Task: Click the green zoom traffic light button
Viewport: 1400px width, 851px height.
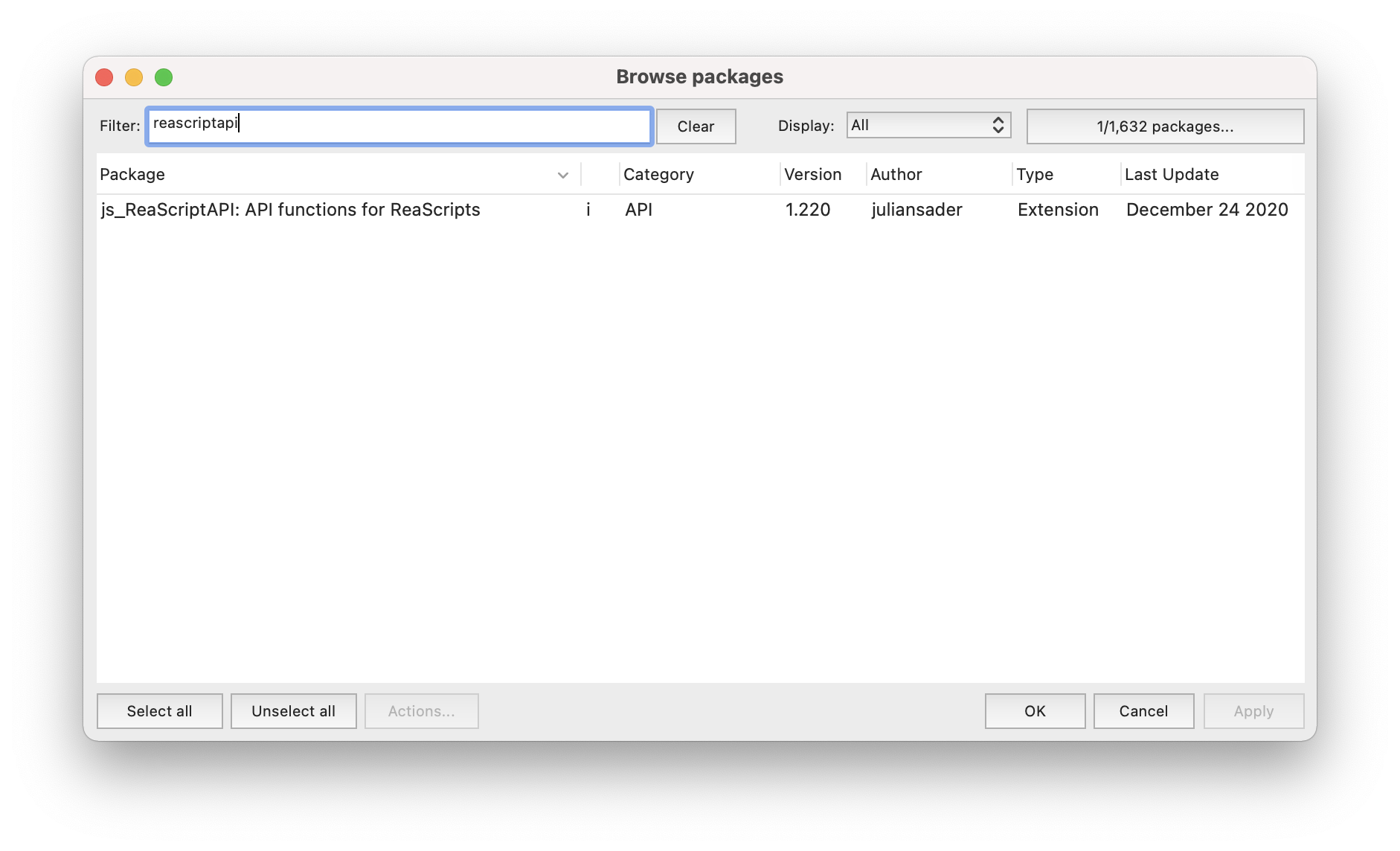Action: click(164, 77)
